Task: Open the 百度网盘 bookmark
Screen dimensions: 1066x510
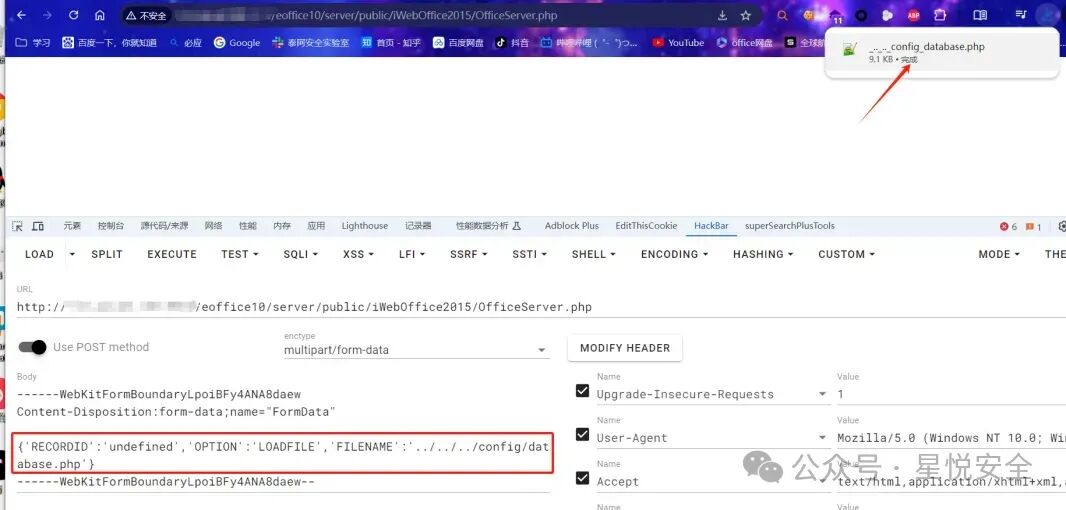Action: tap(459, 42)
